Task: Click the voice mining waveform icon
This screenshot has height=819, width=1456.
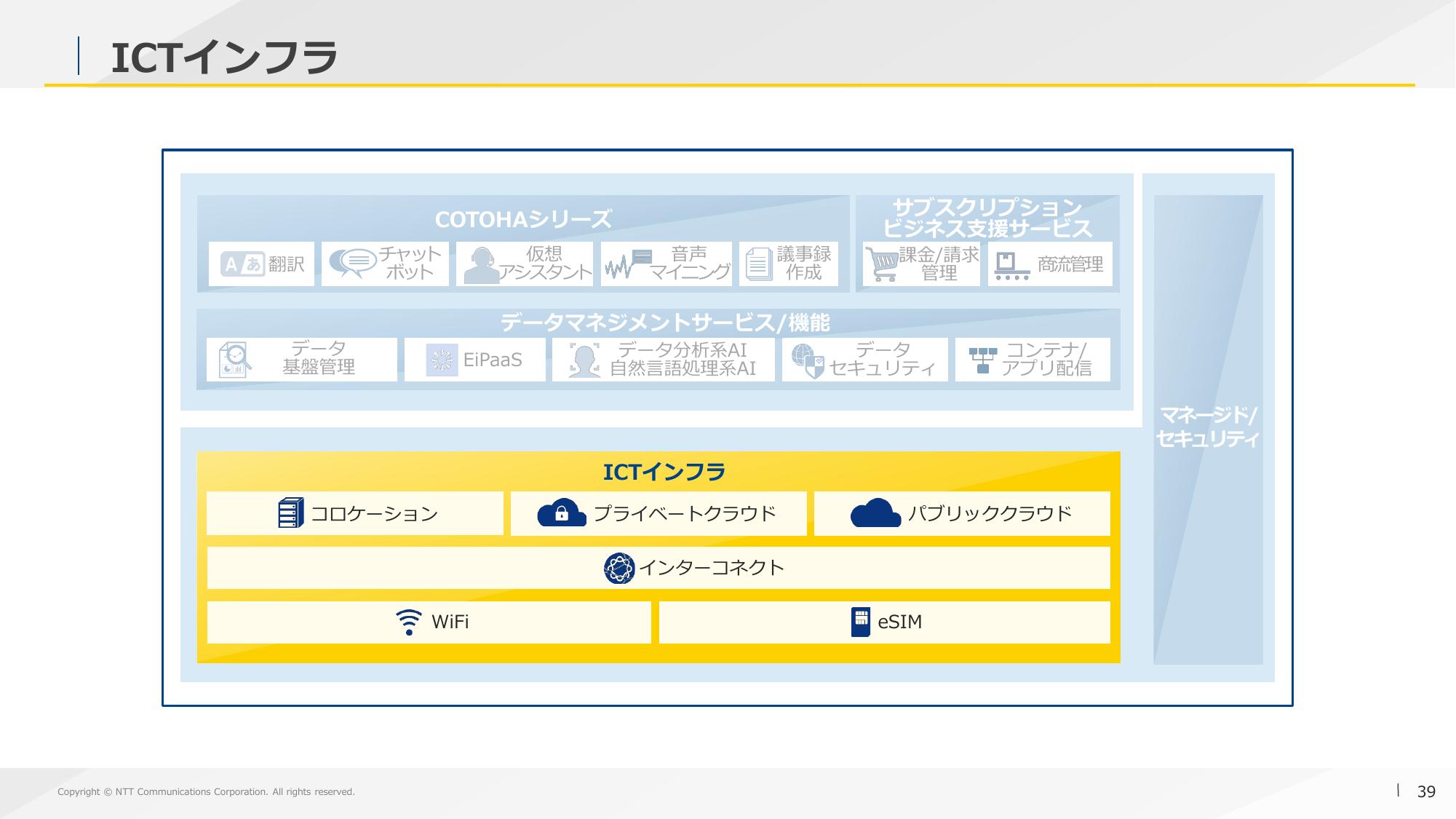Action: click(628, 265)
